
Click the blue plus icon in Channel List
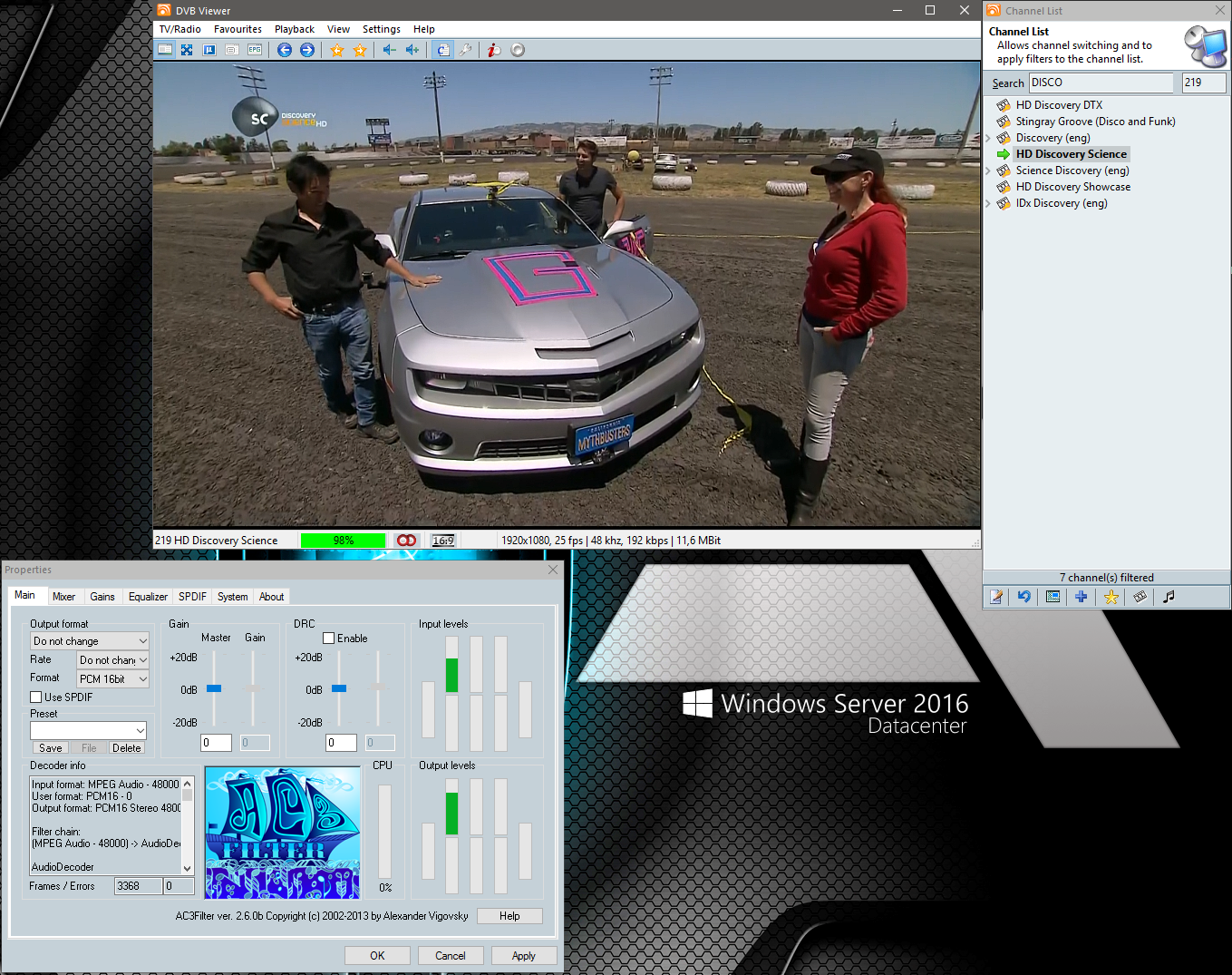tap(1082, 597)
